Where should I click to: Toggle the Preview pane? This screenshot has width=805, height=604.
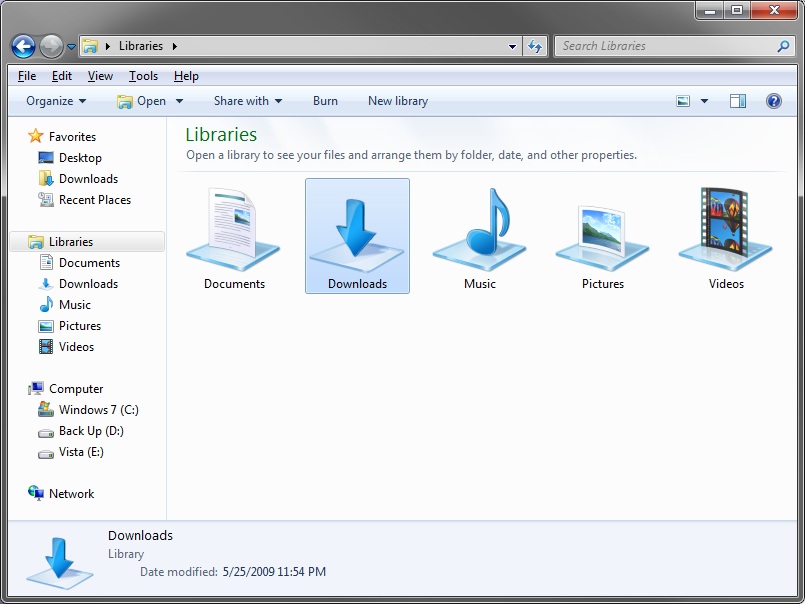tap(738, 100)
